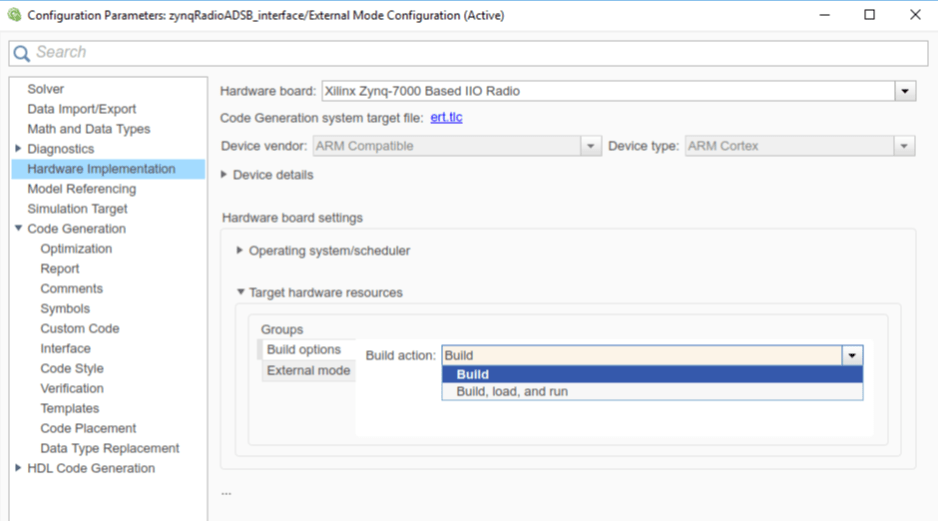Open the ert.tlc system target file link
Screen dimensions: 938x521
point(446,118)
